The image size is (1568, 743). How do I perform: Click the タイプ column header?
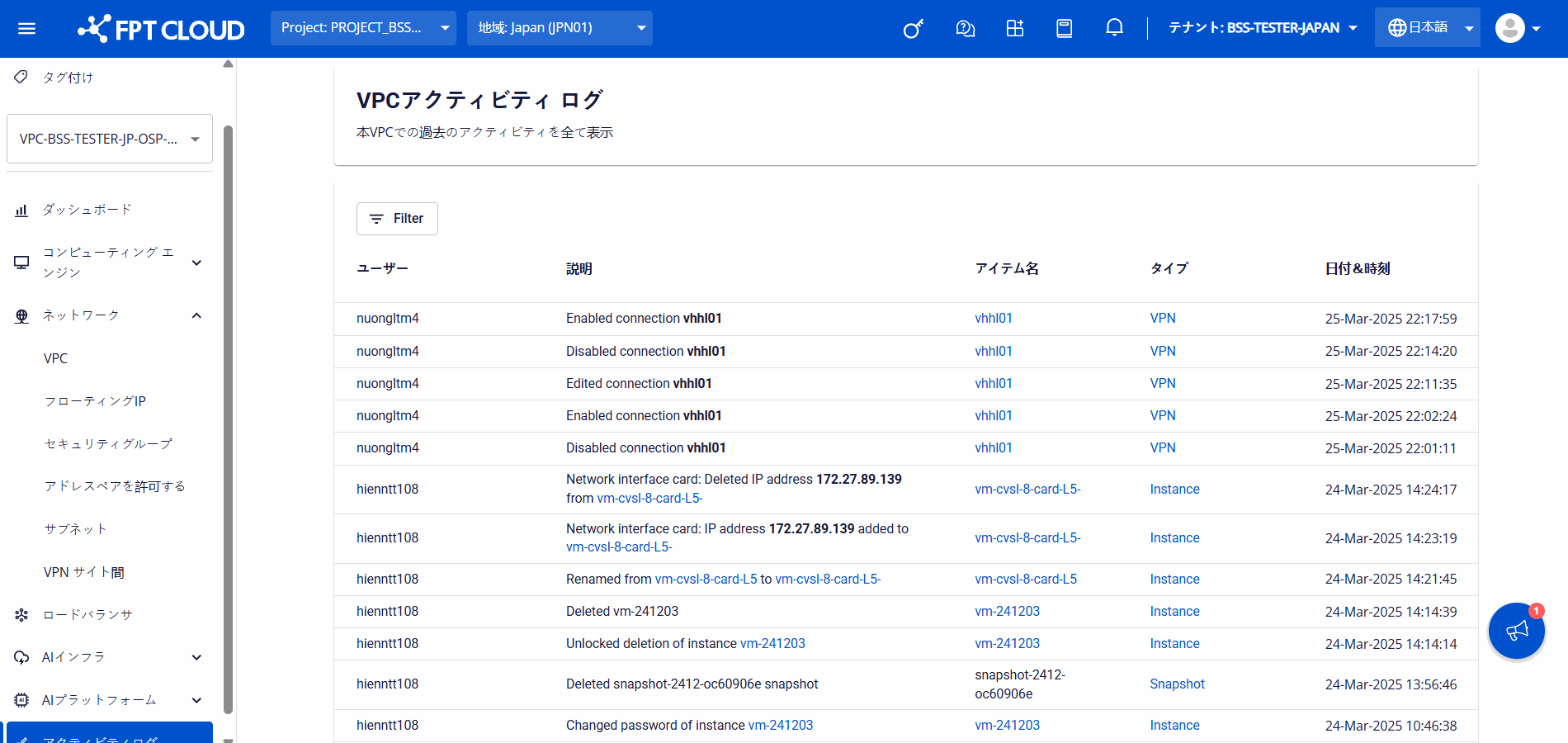1169,269
